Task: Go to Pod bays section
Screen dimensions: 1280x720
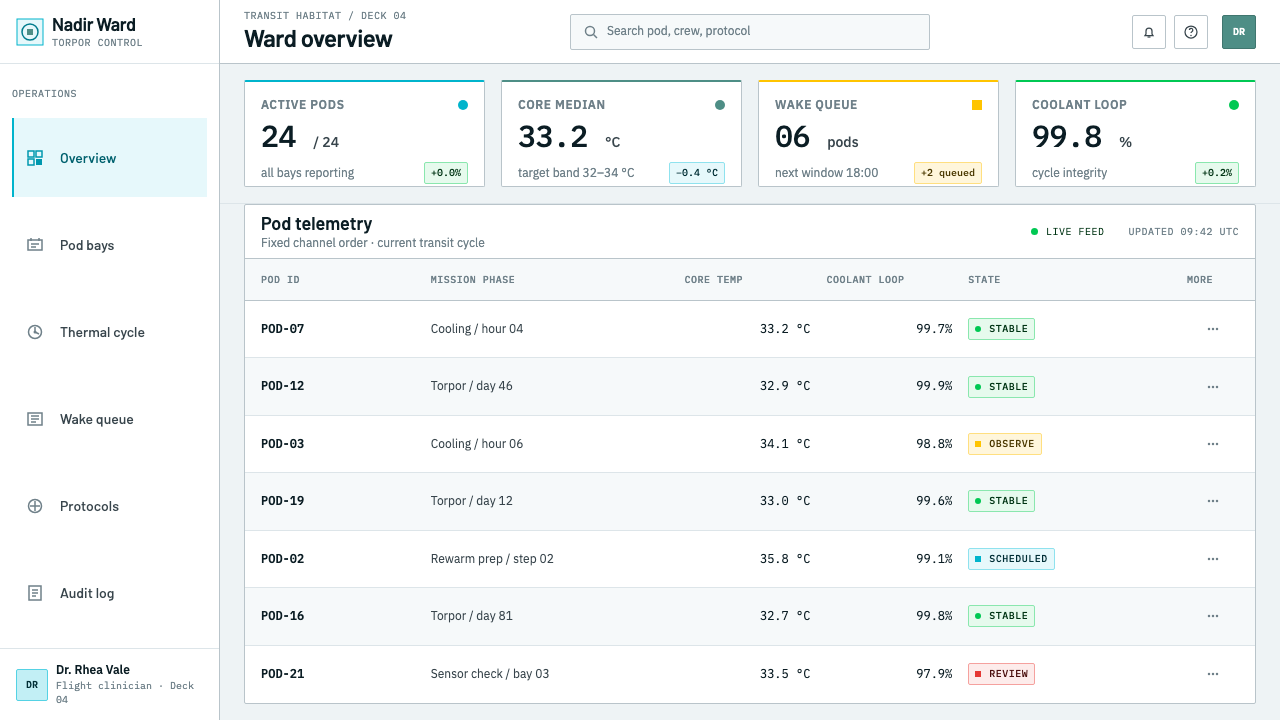Action: coord(109,245)
